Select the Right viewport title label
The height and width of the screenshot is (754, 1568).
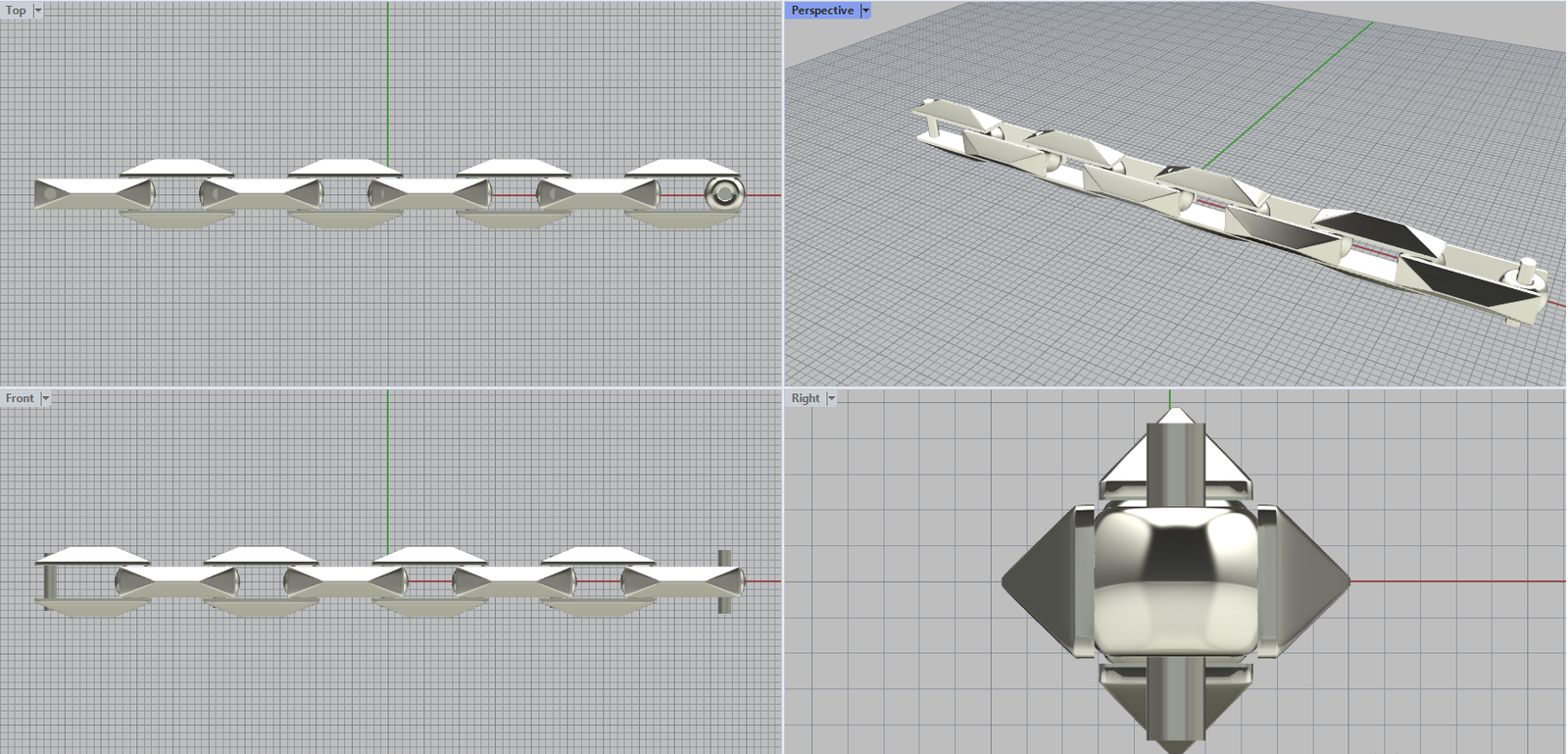click(805, 398)
